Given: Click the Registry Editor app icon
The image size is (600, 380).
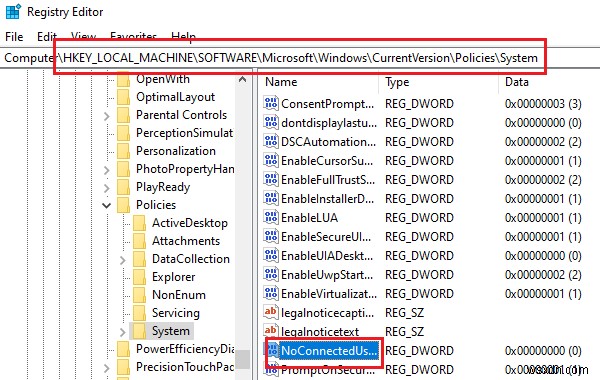Looking at the screenshot, I should pyautogui.click(x=13, y=11).
